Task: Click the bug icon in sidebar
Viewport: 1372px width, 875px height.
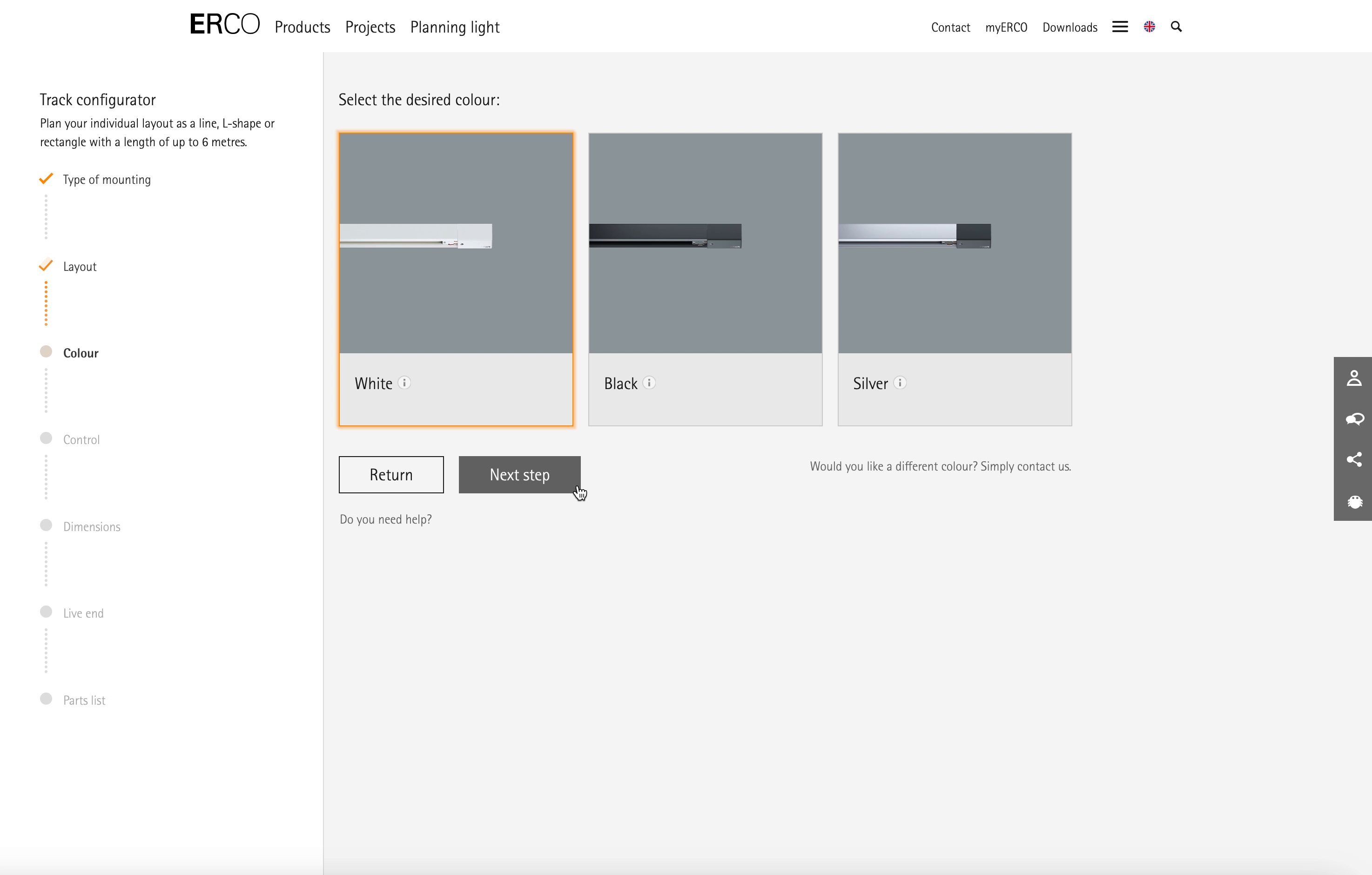Action: click(x=1354, y=501)
